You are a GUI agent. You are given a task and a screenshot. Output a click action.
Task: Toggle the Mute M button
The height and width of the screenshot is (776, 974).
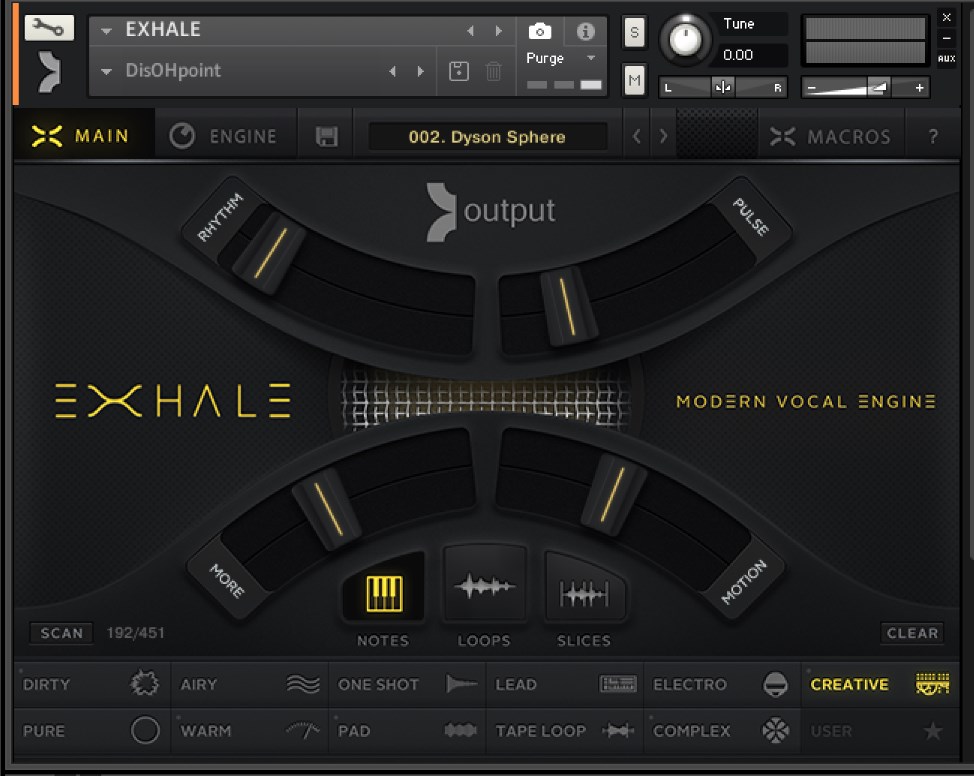[x=634, y=79]
